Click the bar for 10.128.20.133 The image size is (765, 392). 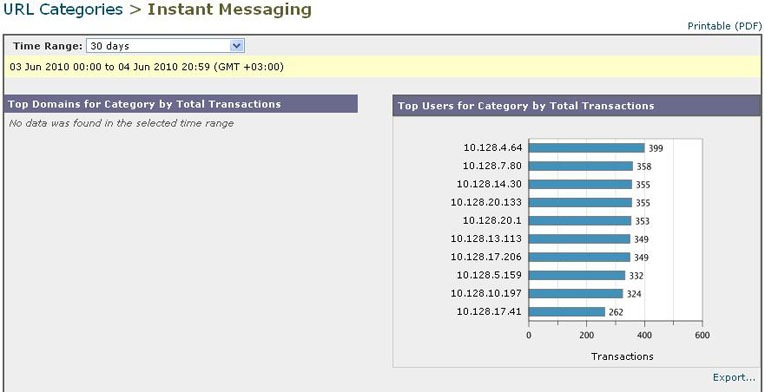tap(580, 202)
